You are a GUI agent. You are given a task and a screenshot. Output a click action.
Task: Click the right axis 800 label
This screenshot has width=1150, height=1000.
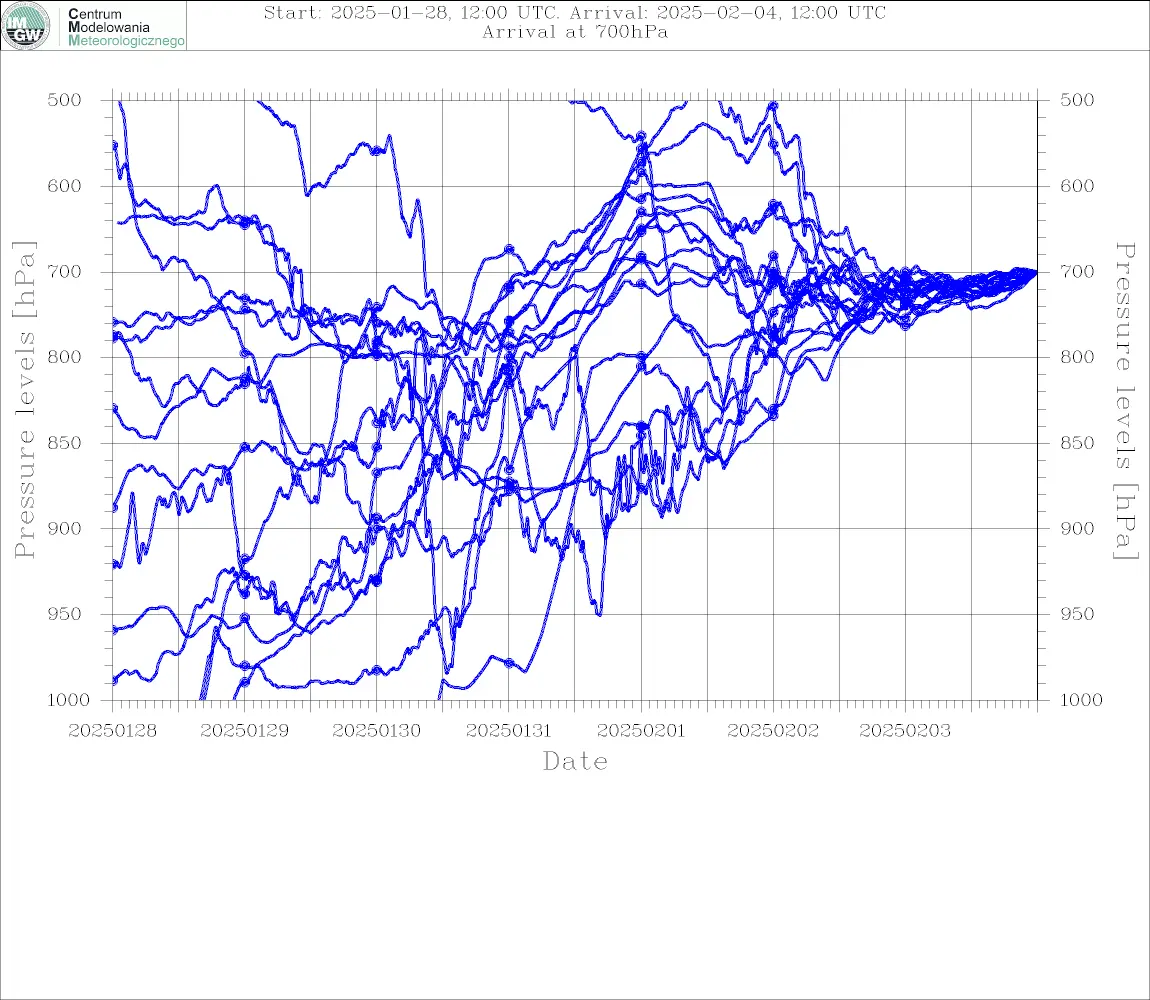[x=1077, y=357]
